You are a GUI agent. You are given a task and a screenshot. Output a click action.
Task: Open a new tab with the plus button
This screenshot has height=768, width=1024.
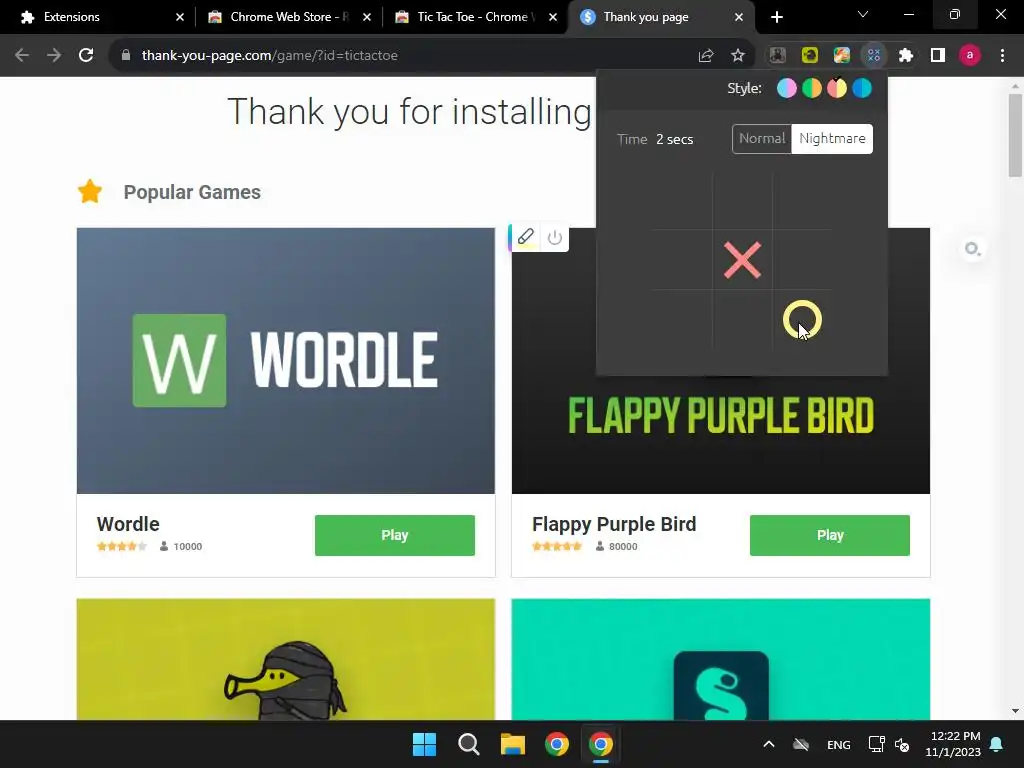776,17
